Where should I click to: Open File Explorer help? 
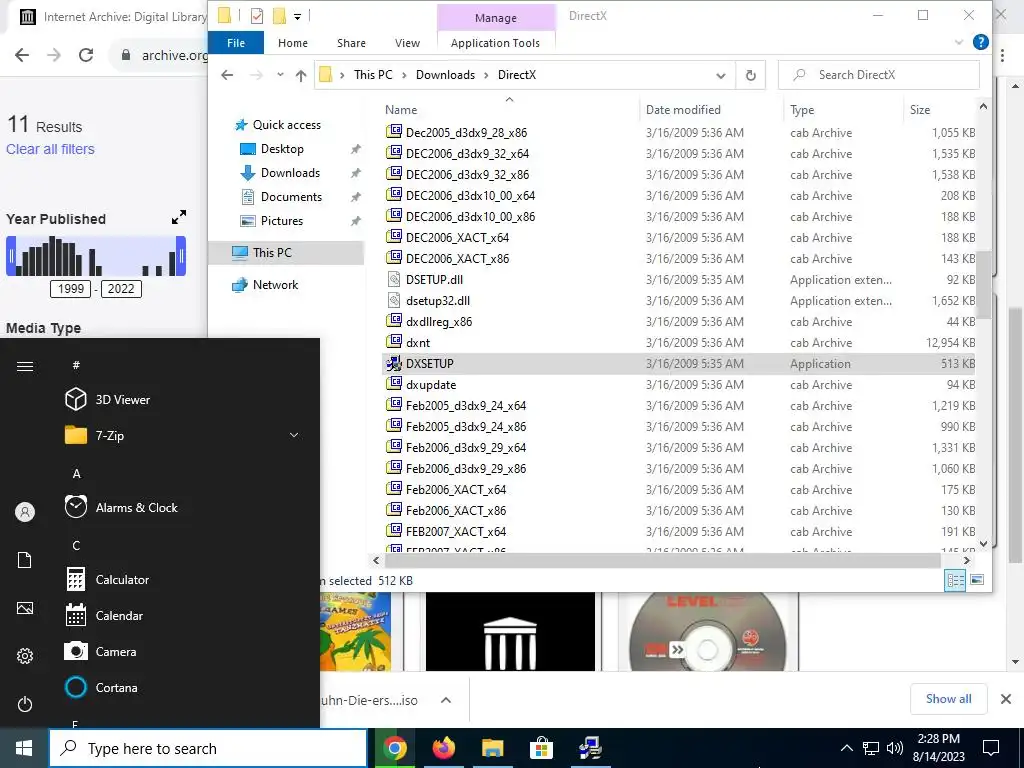980,42
